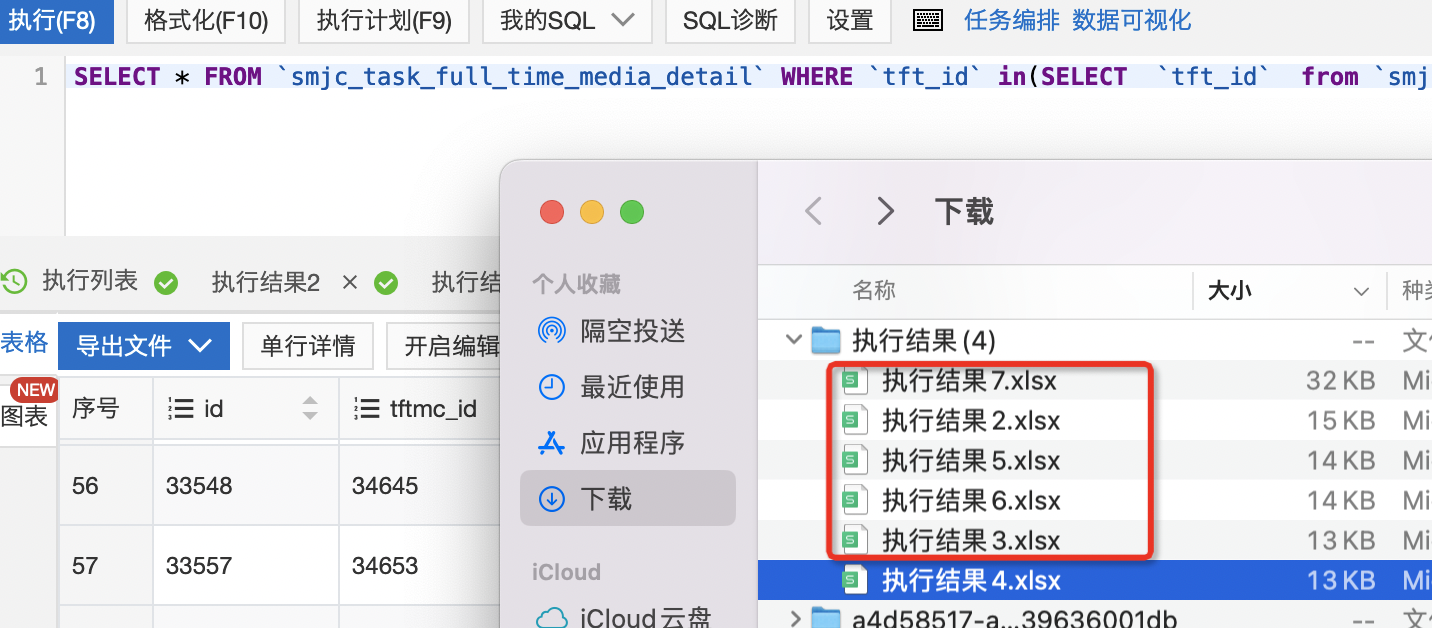
Task: Close the 执行结果2 tab with its X
Action: point(349,283)
